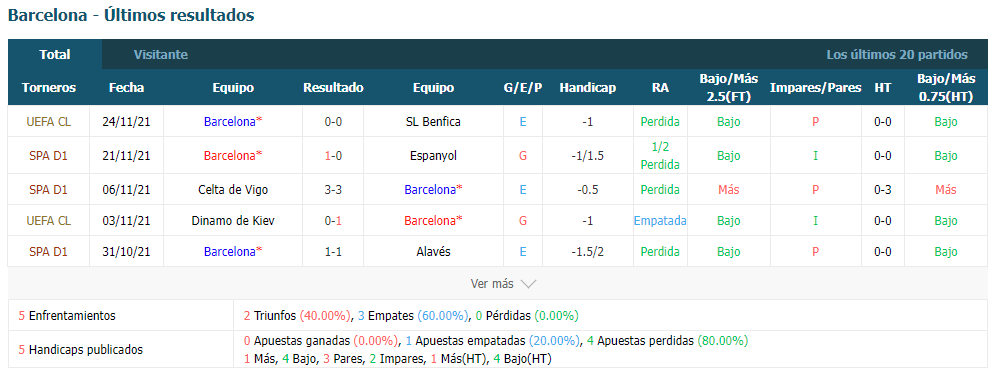Select UEFA CL tournament in 24/11/21 row
This screenshot has height=377, width=996.
48,122
